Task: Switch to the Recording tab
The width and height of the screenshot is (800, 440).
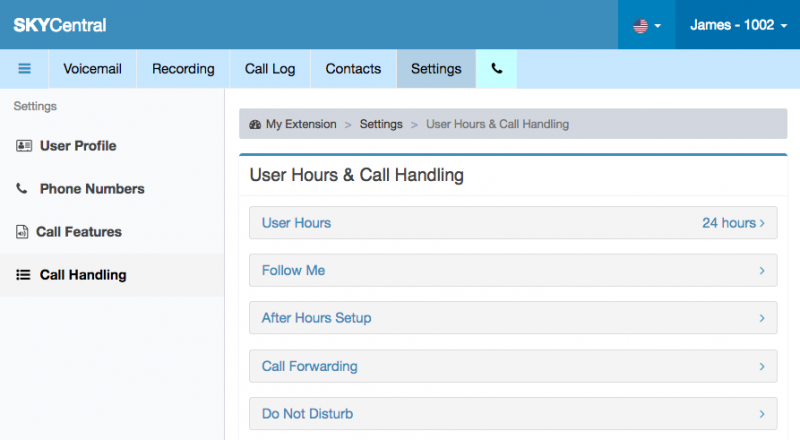Action: (x=183, y=68)
